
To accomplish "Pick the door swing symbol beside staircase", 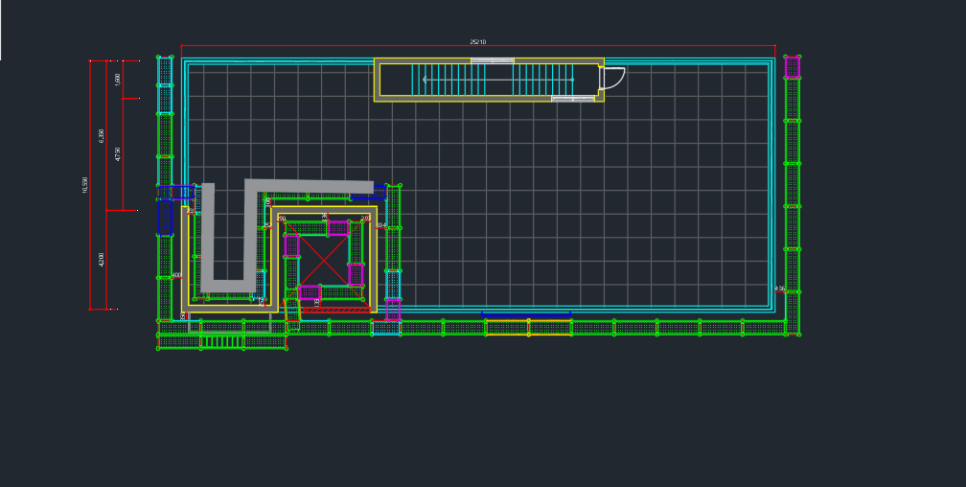I will point(612,78).
